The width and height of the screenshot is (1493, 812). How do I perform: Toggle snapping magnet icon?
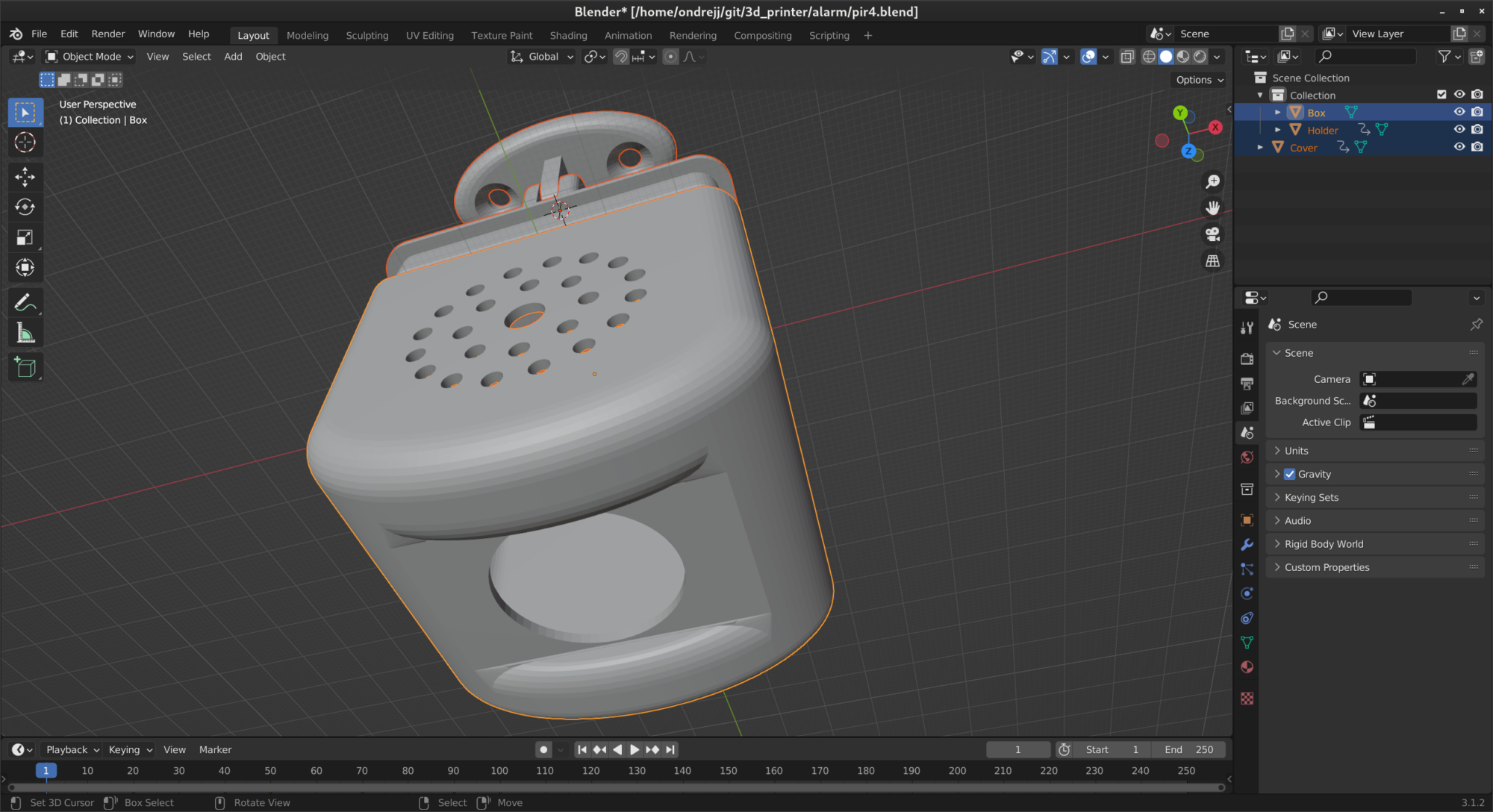[x=621, y=57]
